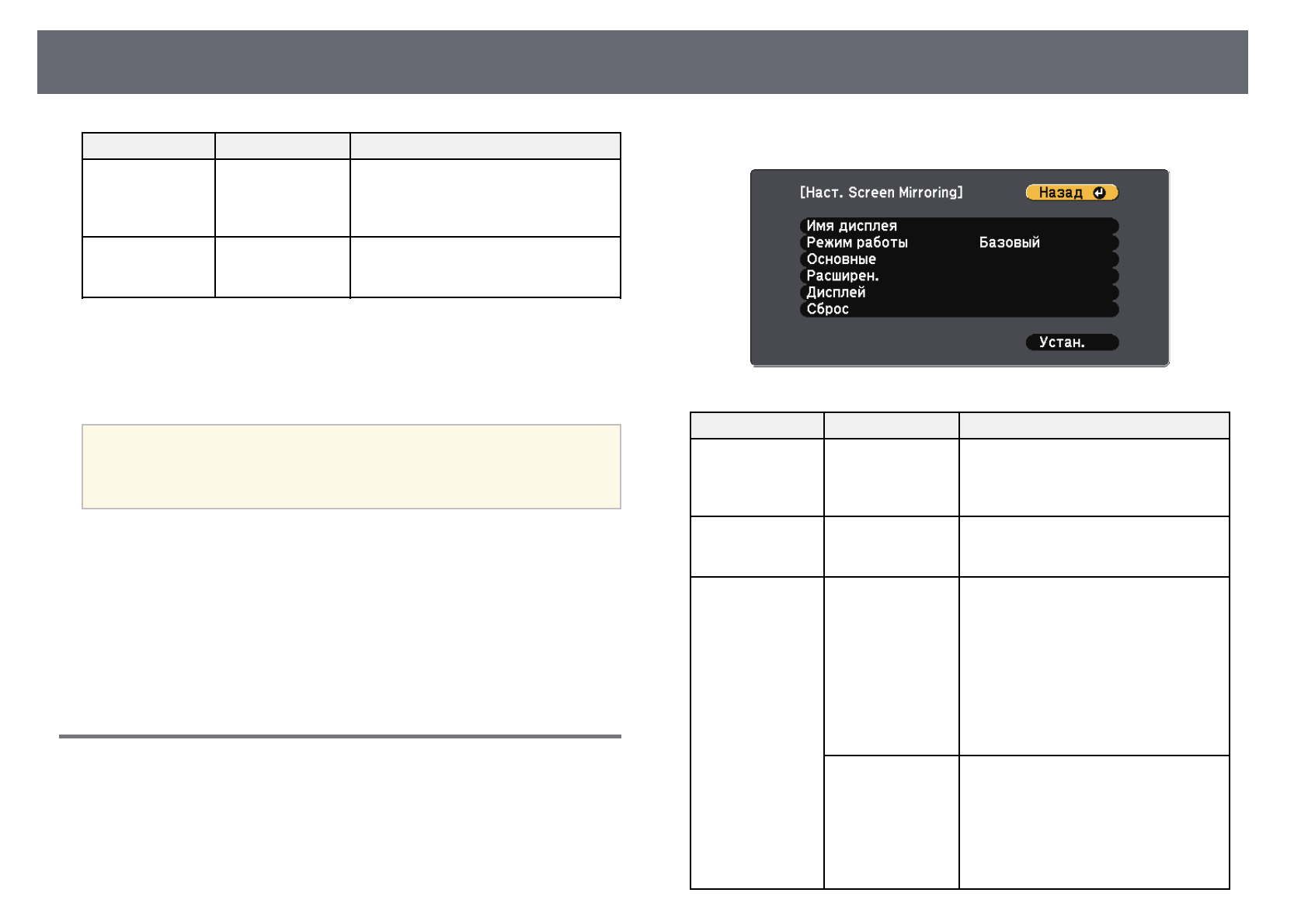Select the Имя дисплея menu item
Image resolution: width=1308 pixels, height=924 pixels.
click(851, 226)
